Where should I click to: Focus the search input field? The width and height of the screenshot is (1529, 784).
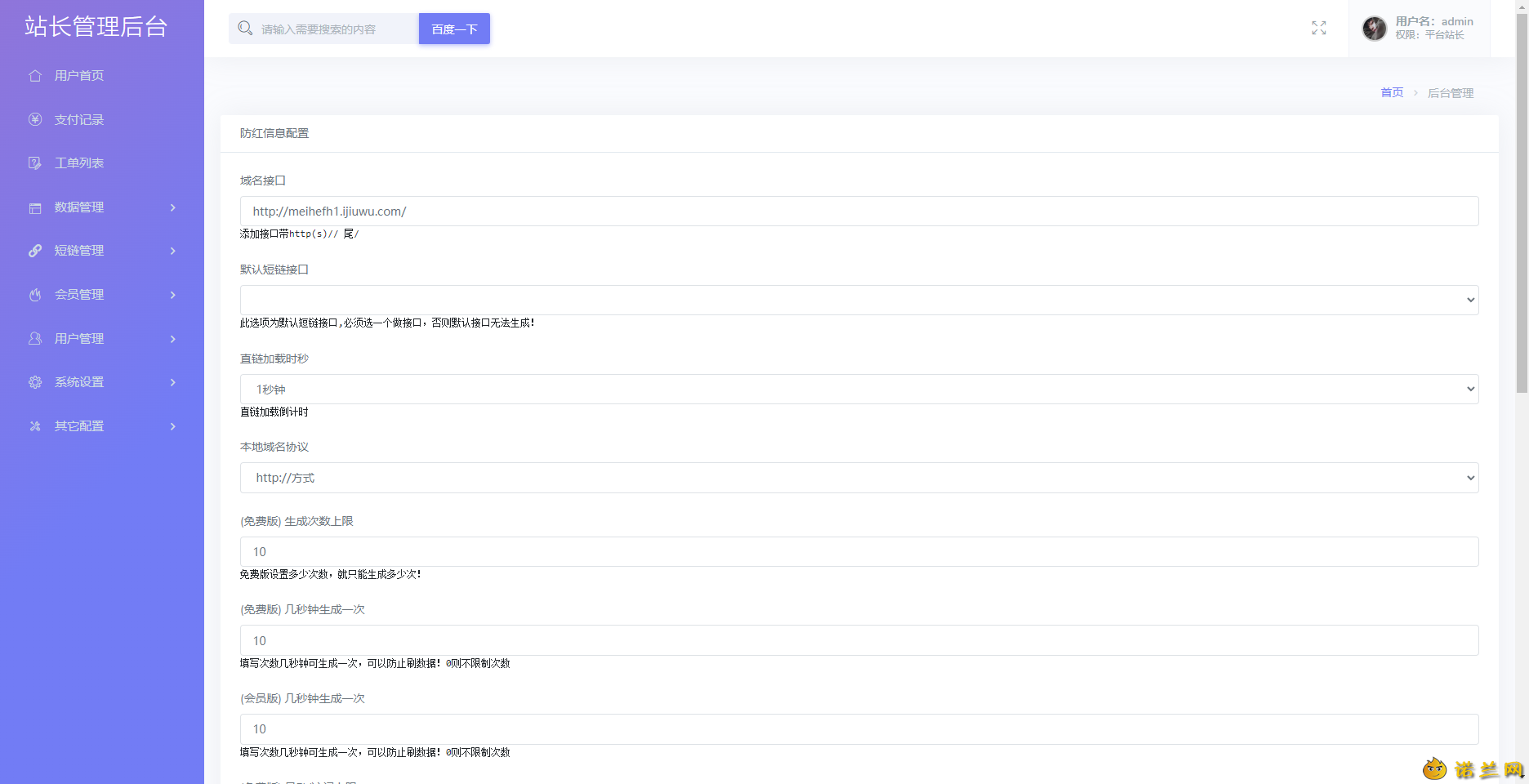pos(337,29)
